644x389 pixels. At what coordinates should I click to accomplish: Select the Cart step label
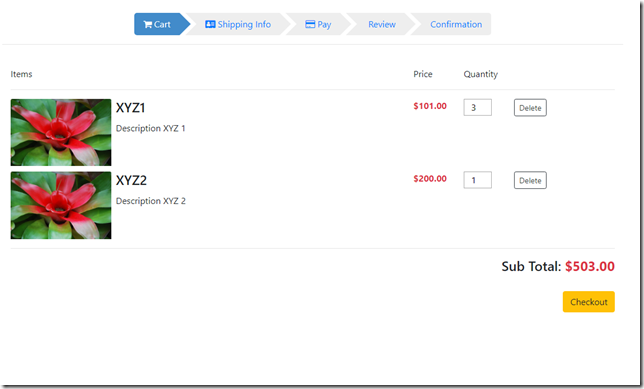click(x=162, y=24)
